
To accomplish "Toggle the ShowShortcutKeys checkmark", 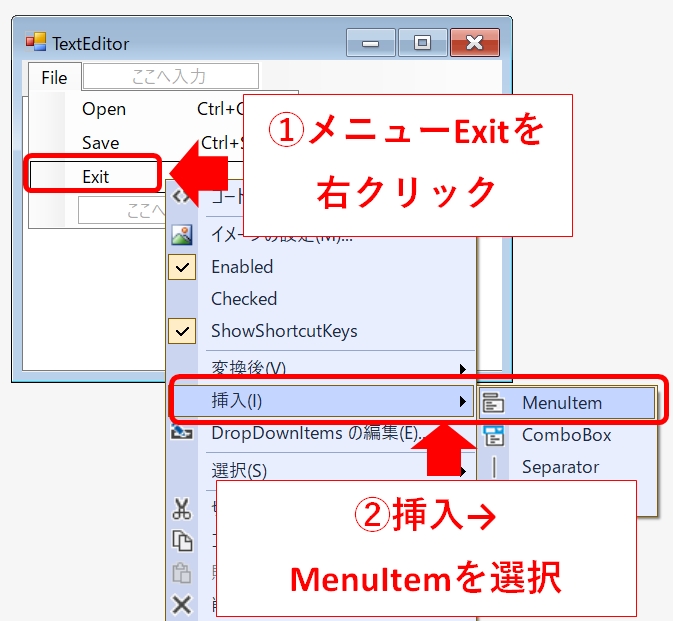I will click(182, 331).
